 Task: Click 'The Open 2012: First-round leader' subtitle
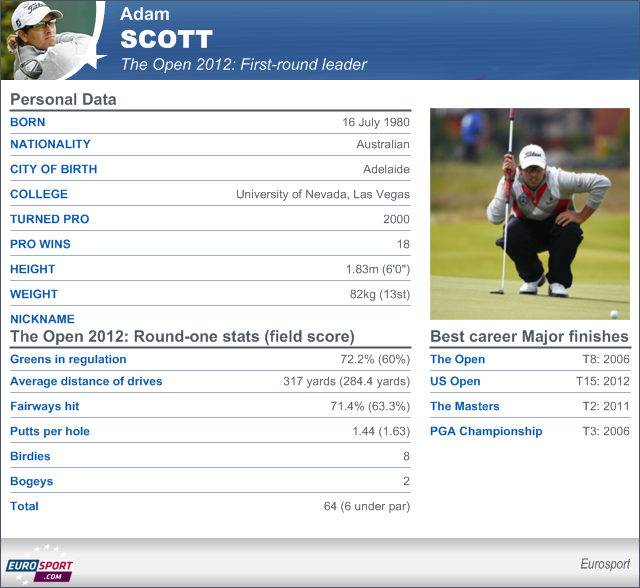(x=244, y=64)
